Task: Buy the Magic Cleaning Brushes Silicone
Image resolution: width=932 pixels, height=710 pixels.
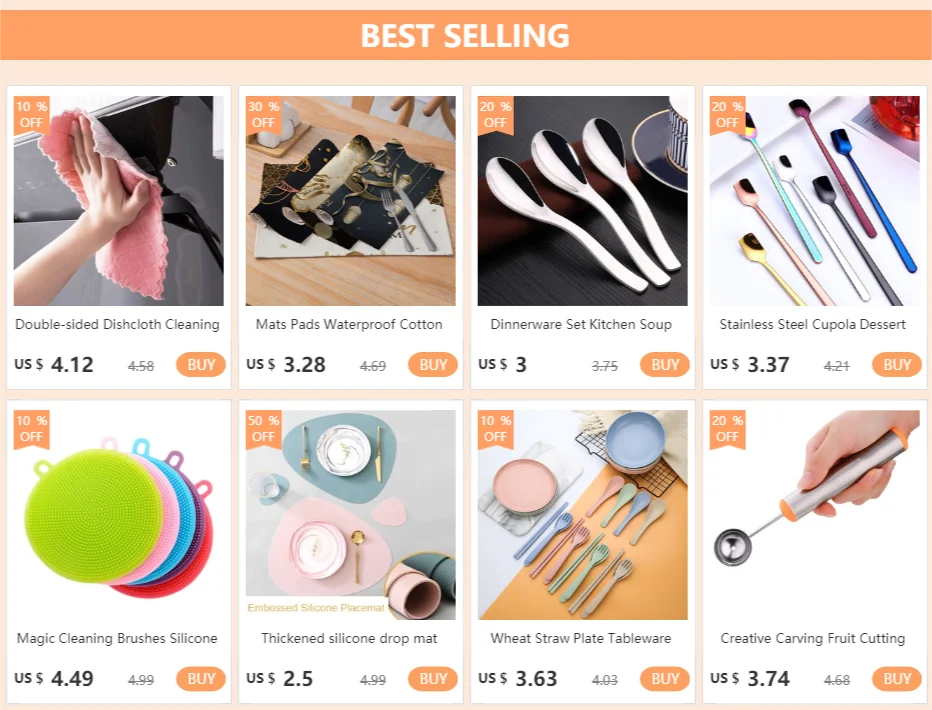Action: coord(201,679)
